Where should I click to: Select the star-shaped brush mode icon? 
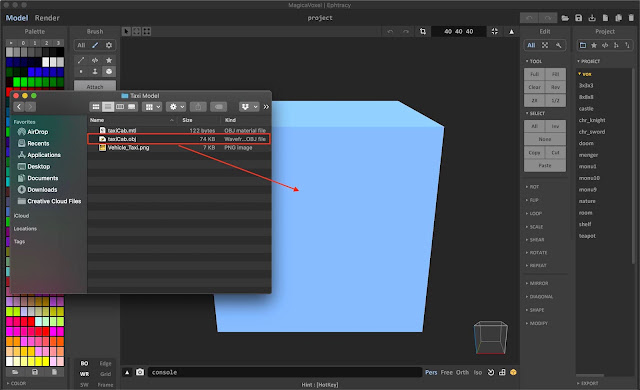(x=109, y=60)
